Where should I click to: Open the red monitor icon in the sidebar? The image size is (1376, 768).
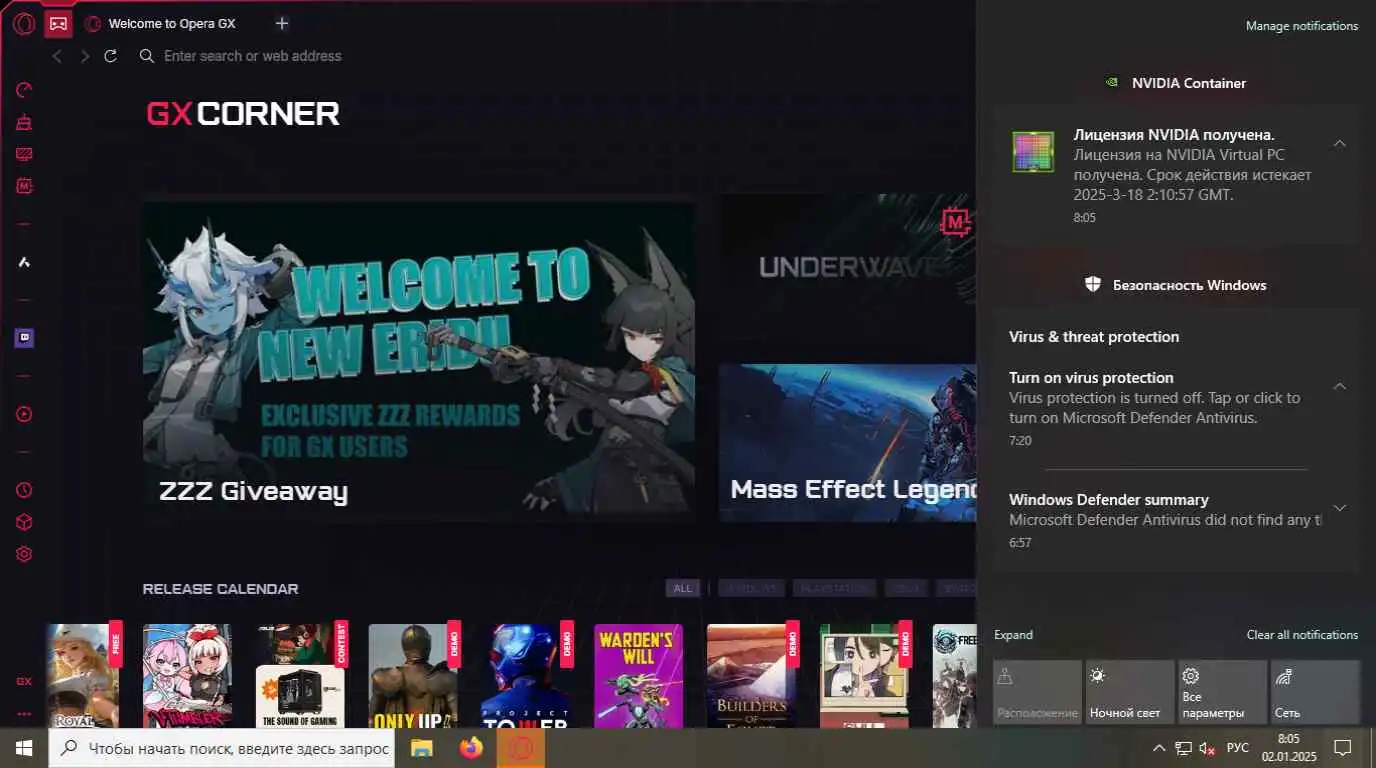(24, 154)
